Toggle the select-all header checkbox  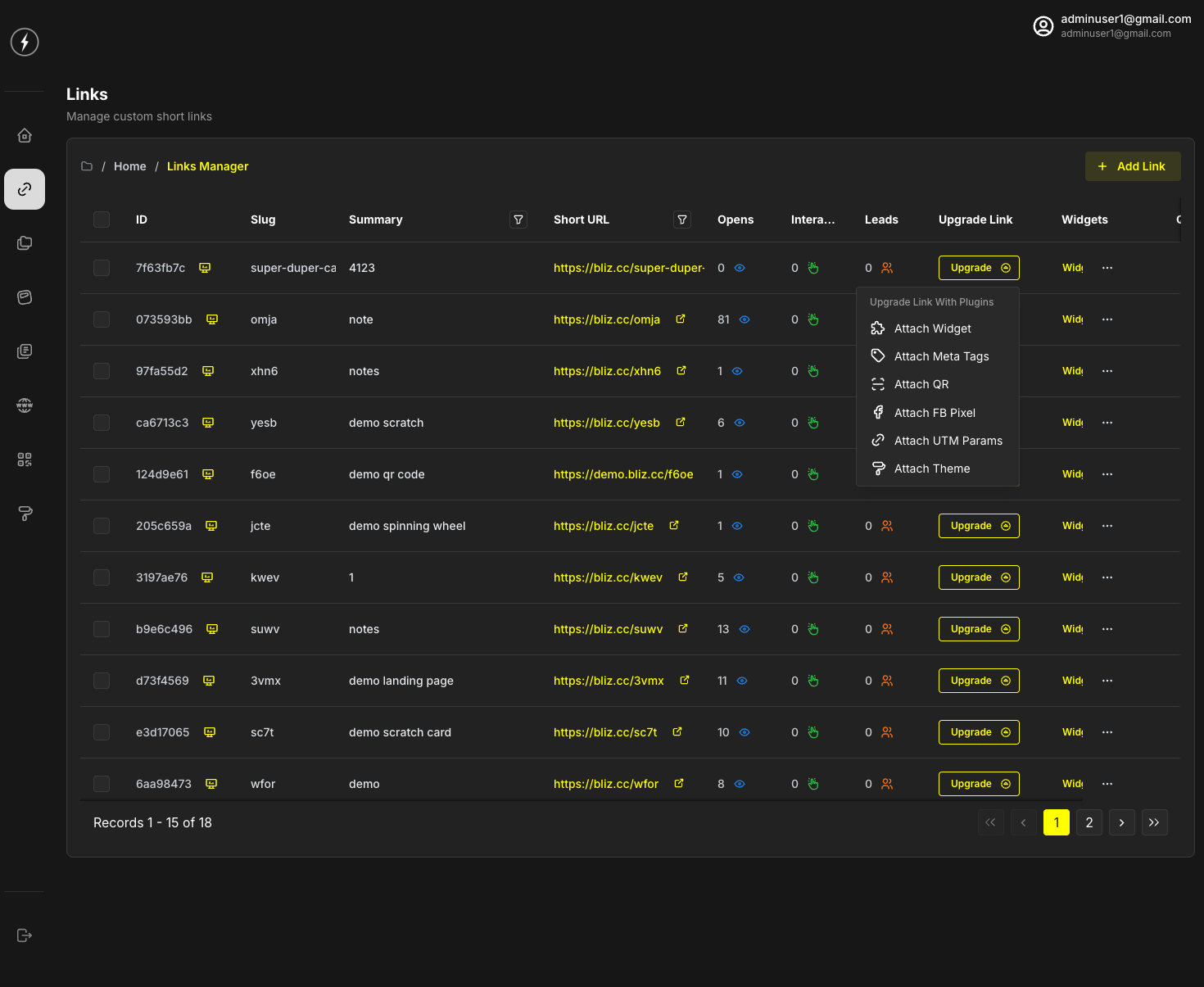pyautogui.click(x=102, y=220)
